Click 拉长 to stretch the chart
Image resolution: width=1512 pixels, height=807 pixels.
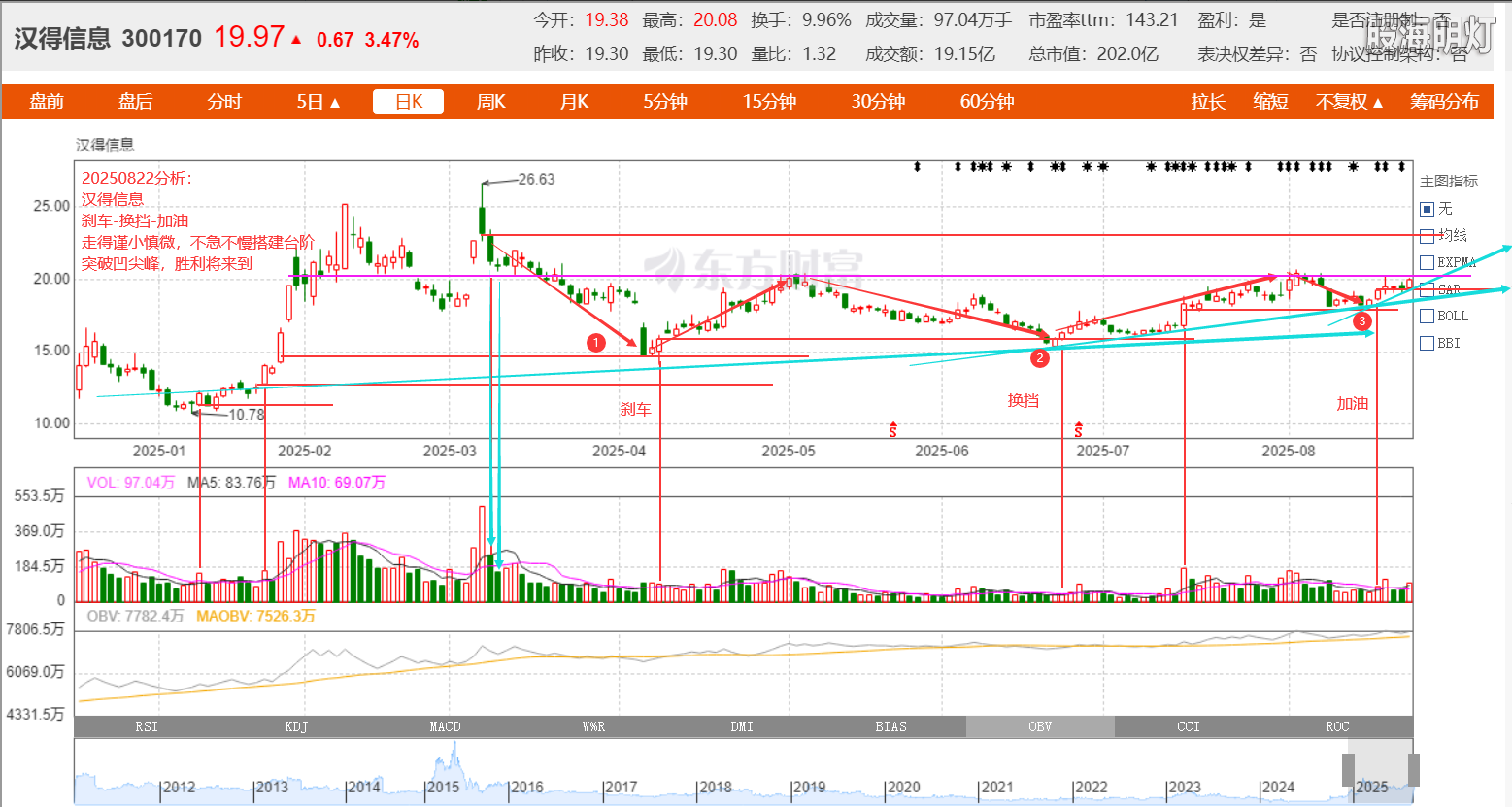[1209, 102]
